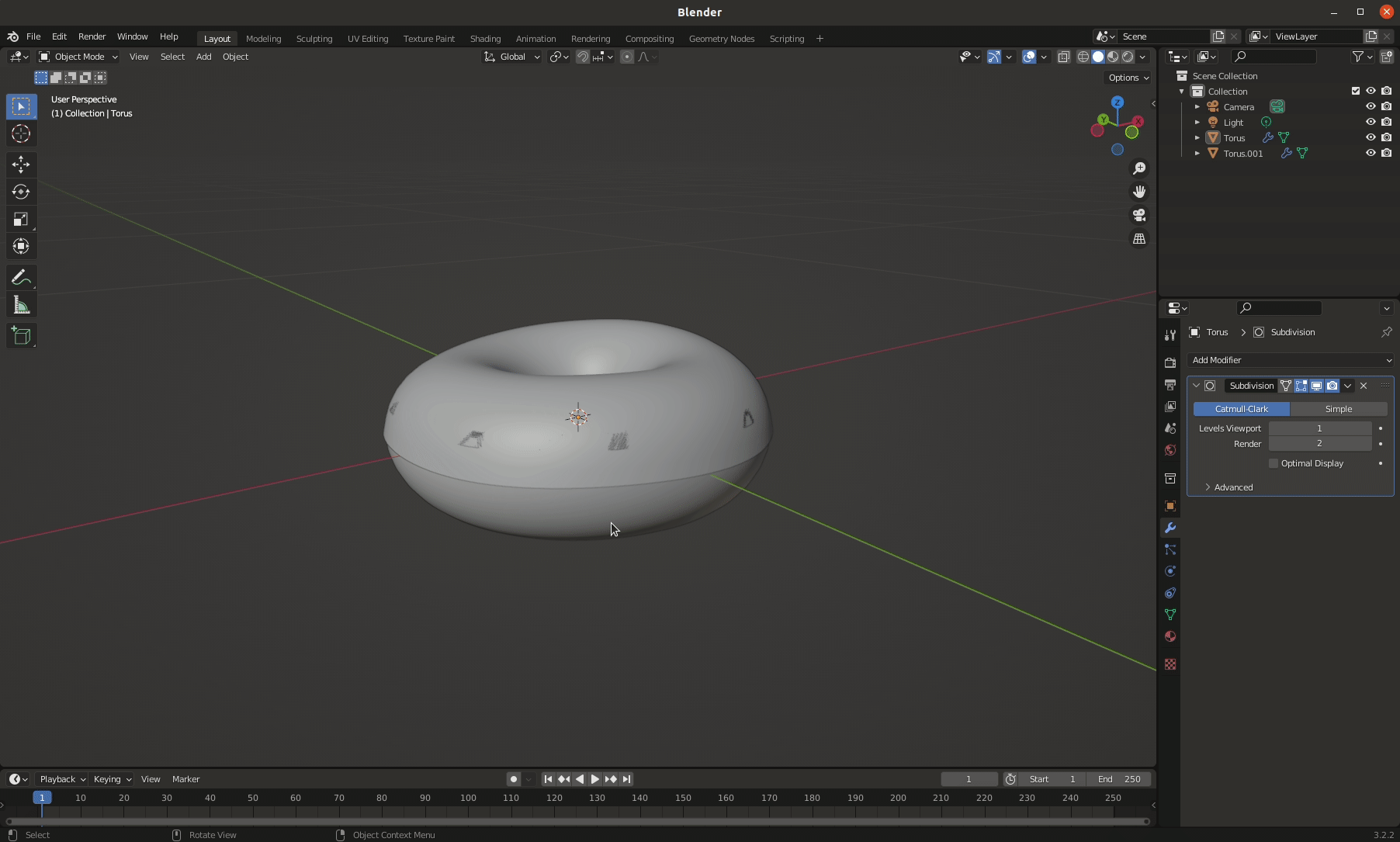Click the Render levels value field
Viewport: 1400px width, 842px height.
click(1320, 444)
